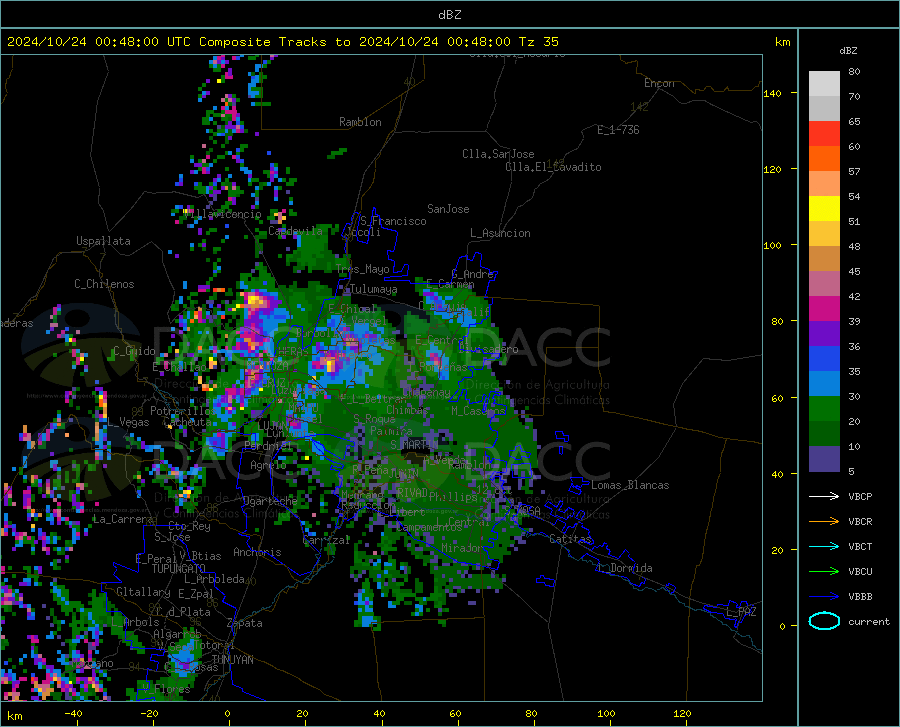
Task: Click the 'L_Dormida' map label
Action: (x=624, y=568)
